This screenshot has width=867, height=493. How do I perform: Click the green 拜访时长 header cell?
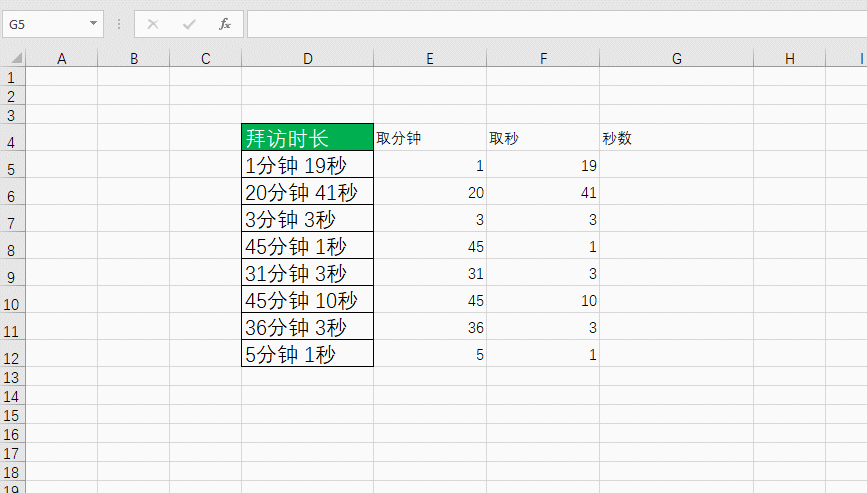point(307,138)
